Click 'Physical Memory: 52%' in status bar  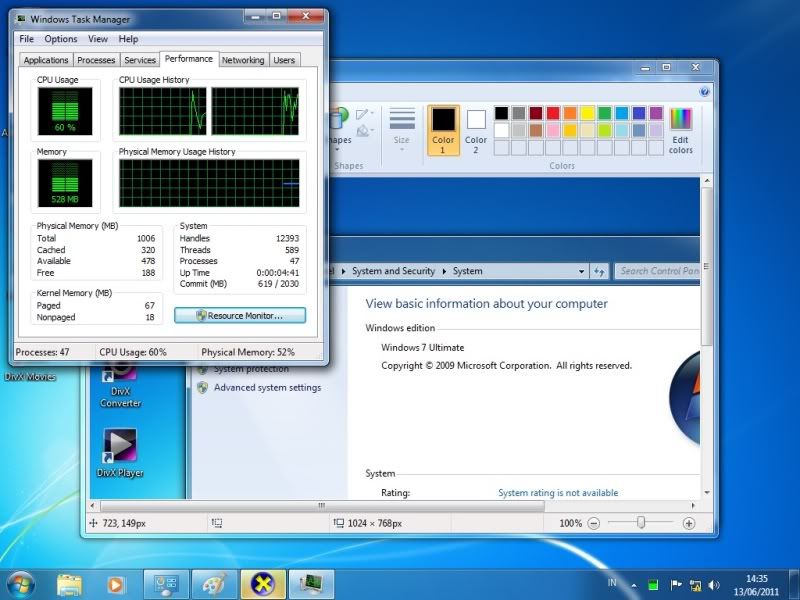[248, 352]
